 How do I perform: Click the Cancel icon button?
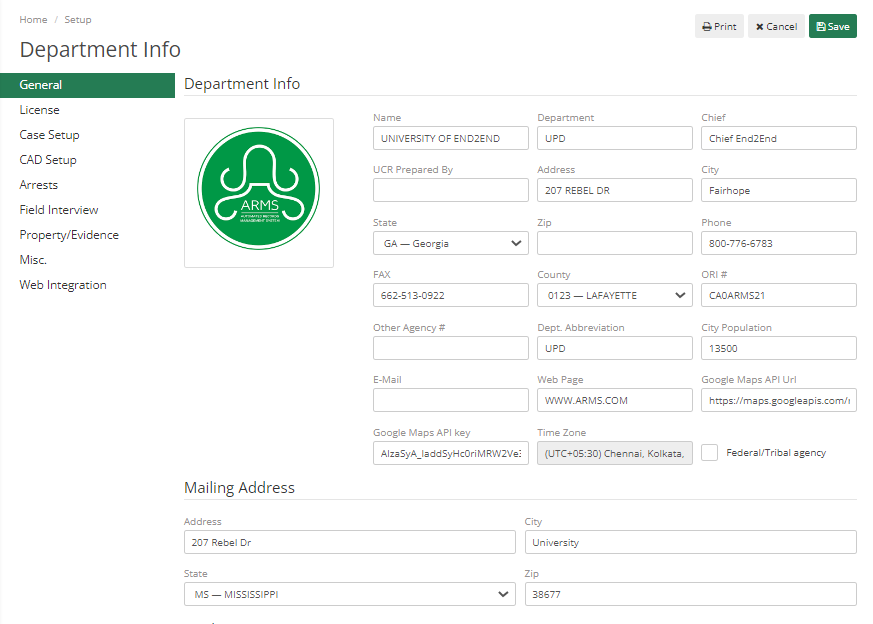pos(775,26)
